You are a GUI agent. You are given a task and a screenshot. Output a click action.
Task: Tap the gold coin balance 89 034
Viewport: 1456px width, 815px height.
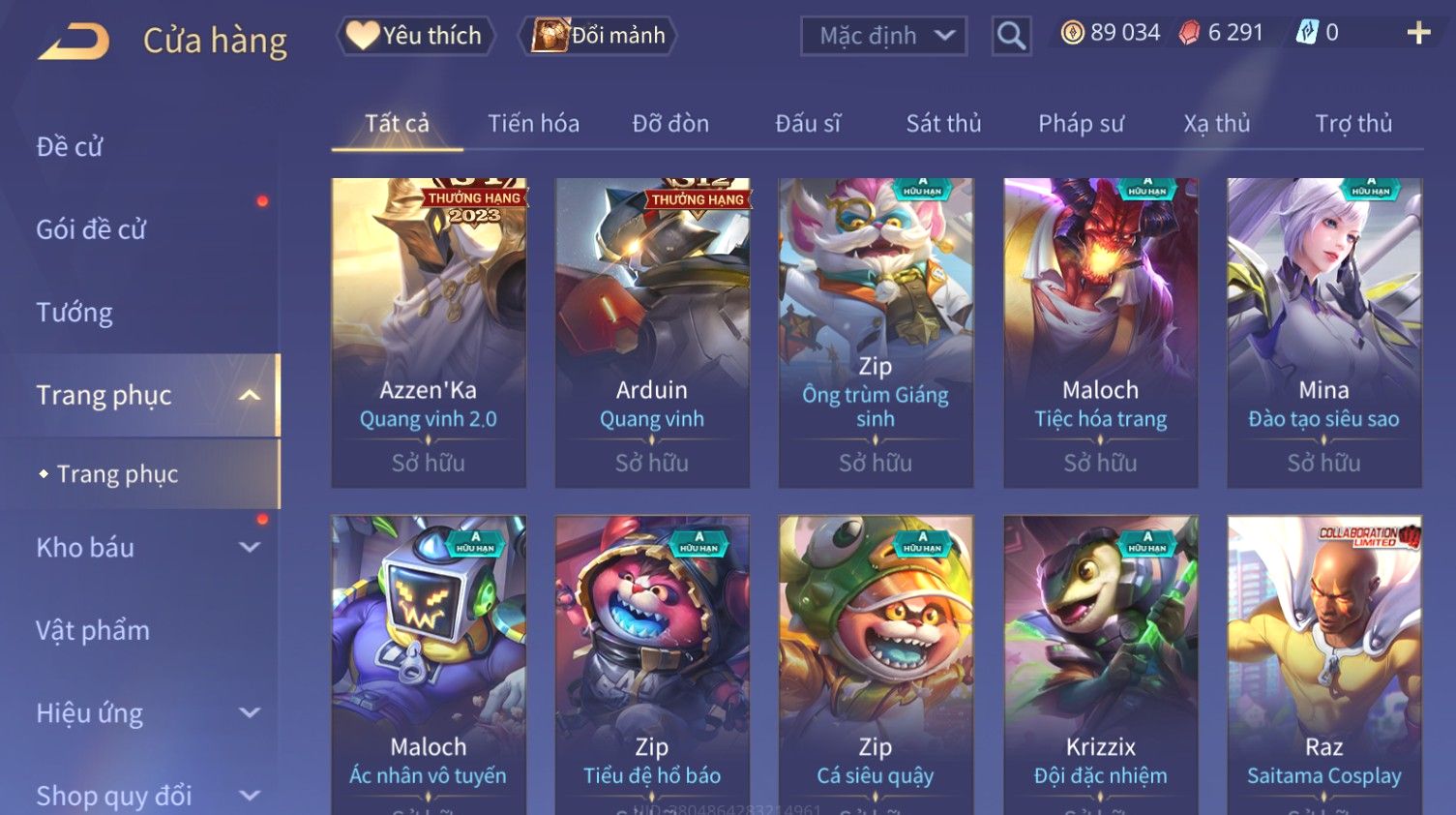coord(1111,33)
